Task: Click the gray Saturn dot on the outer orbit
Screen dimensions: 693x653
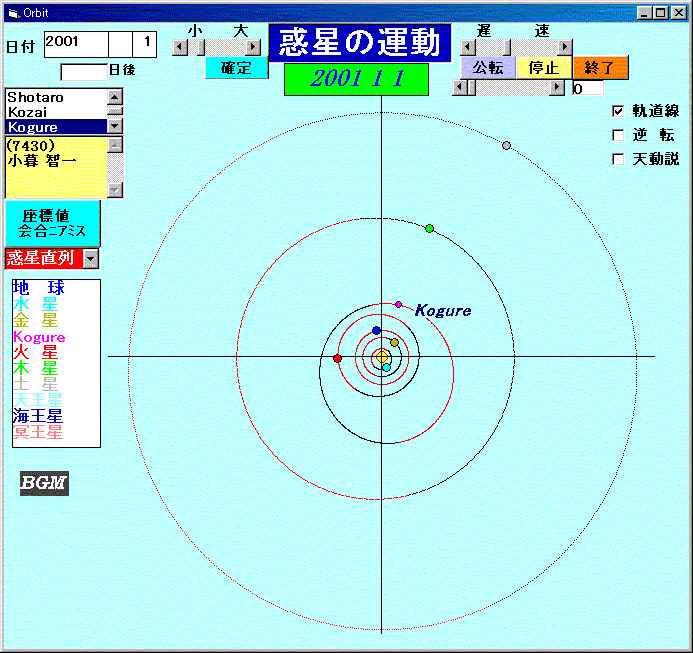Action: (x=507, y=146)
